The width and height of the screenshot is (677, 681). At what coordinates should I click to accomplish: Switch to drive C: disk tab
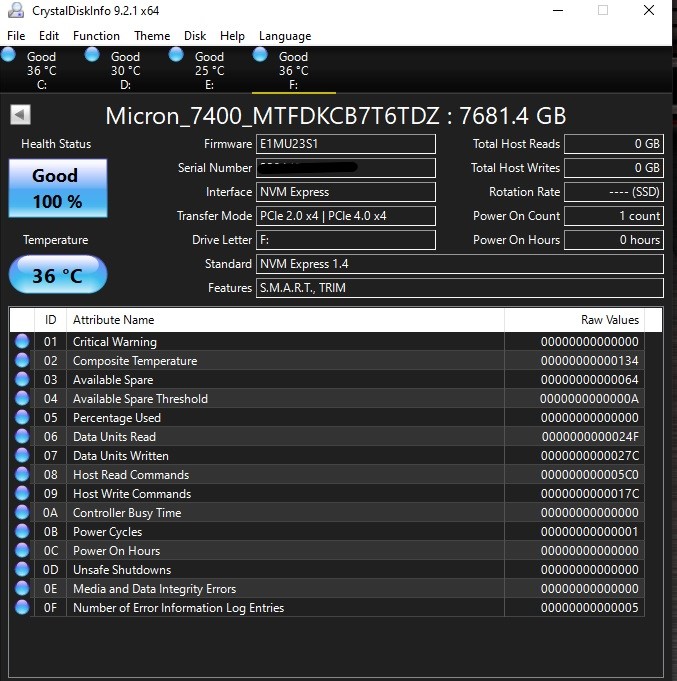click(x=42, y=70)
